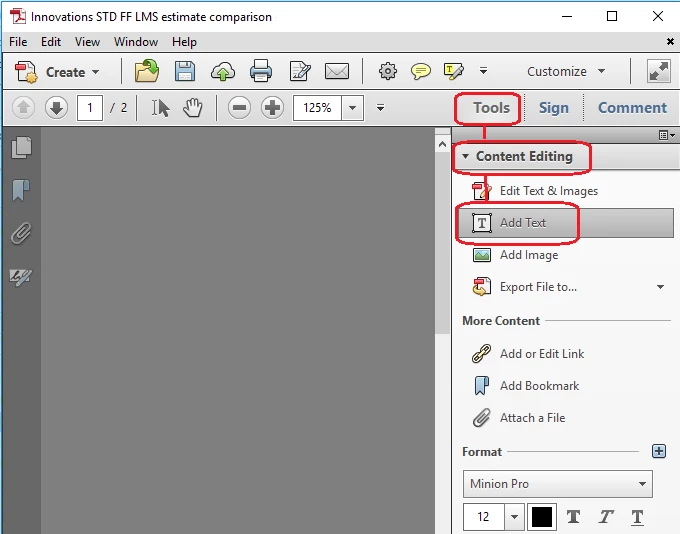Open tools pane options menu icon

click(667, 135)
